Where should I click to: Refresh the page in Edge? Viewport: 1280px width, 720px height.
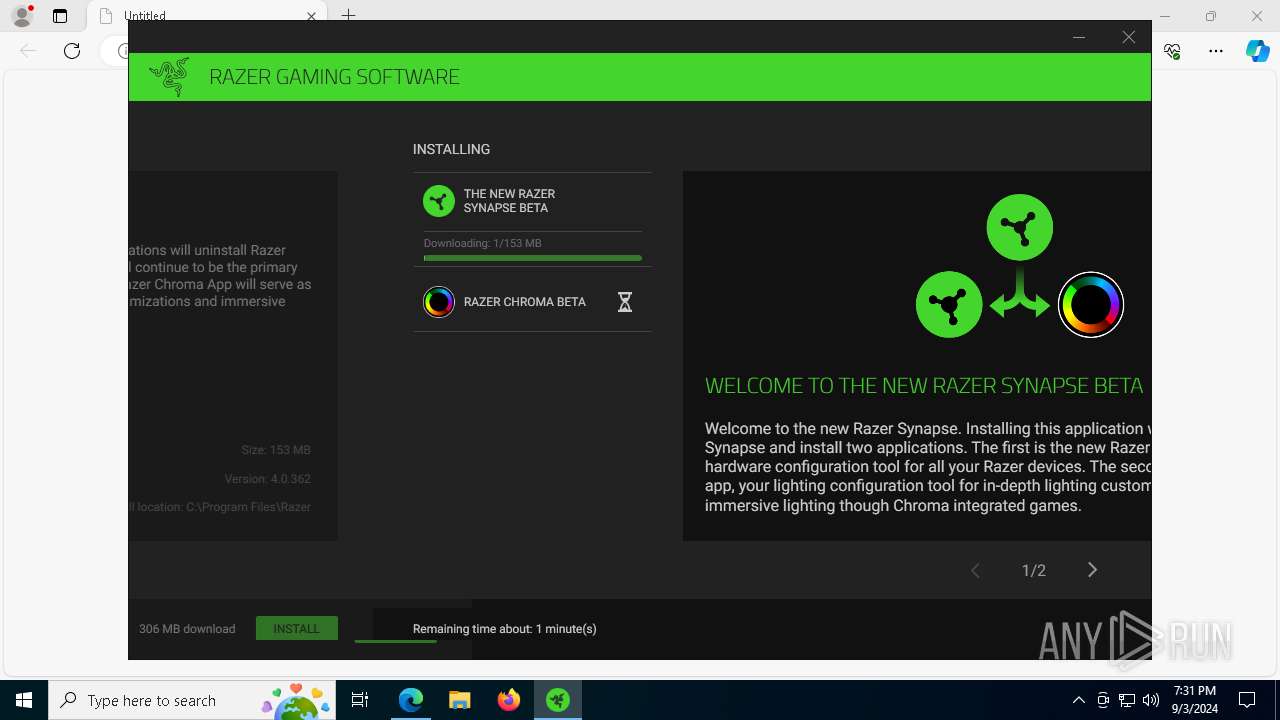point(72,51)
